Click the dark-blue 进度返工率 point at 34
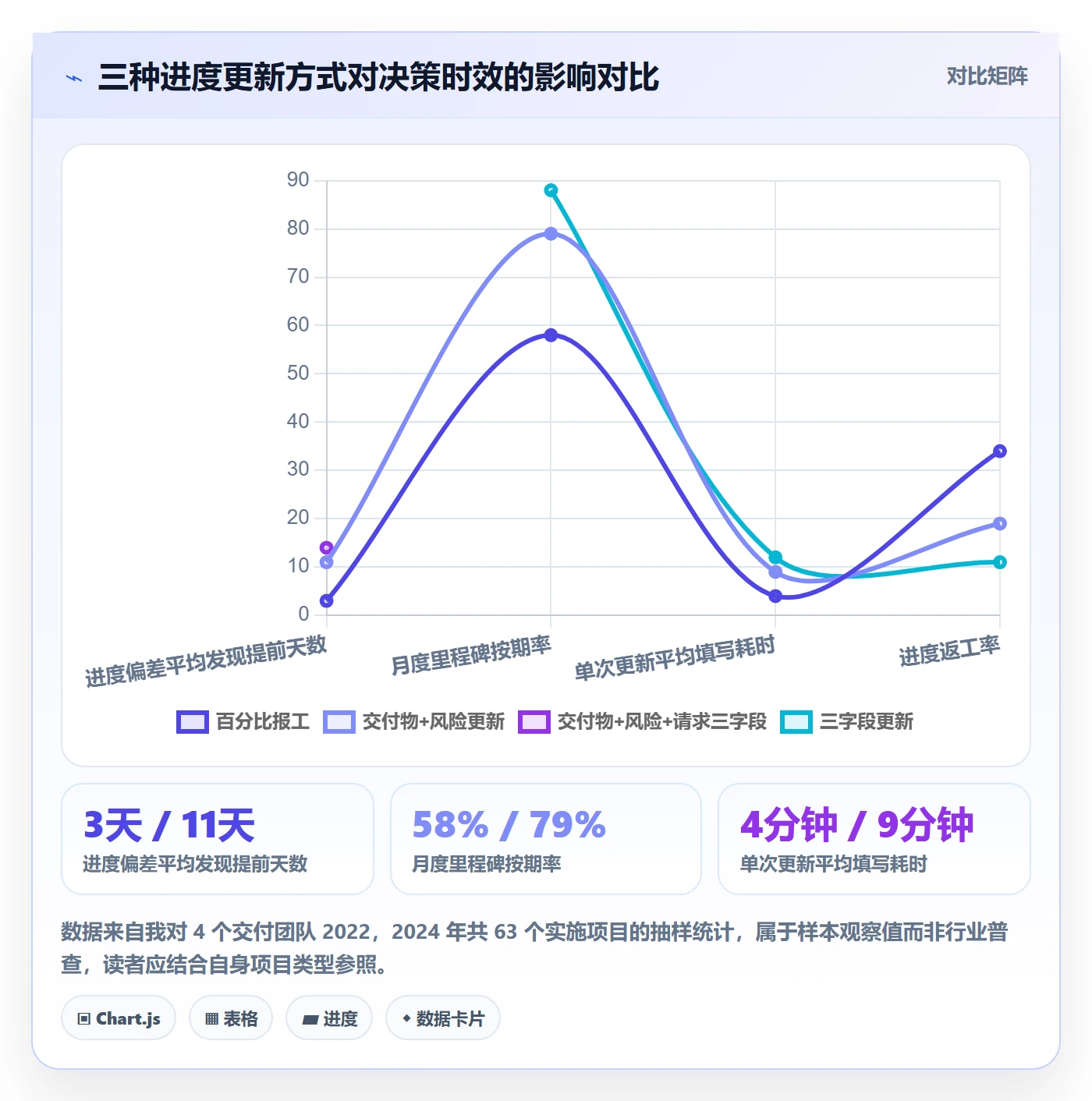The height and width of the screenshot is (1101, 1092). [x=1000, y=451]
